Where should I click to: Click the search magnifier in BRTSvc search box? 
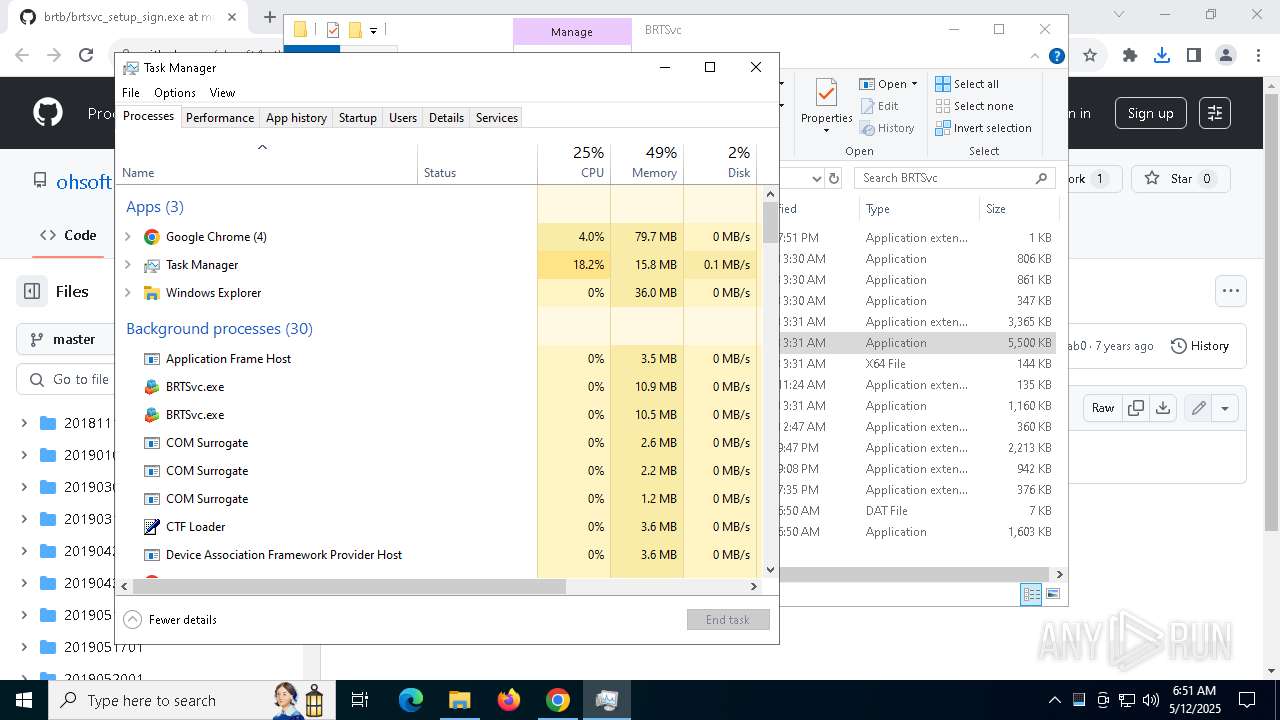coord(1041,178)
